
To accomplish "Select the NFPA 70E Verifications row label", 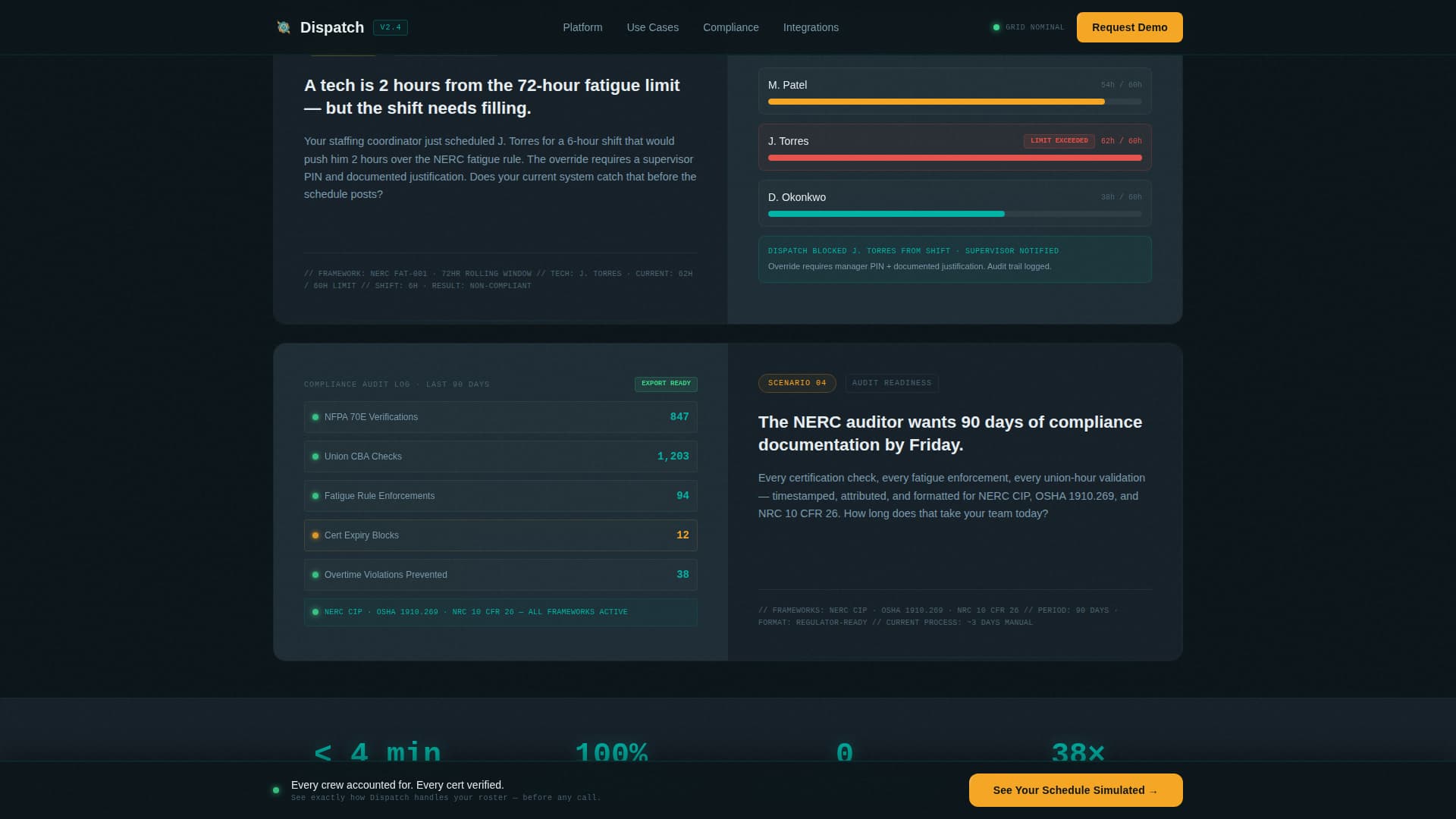I will [371, 417].
